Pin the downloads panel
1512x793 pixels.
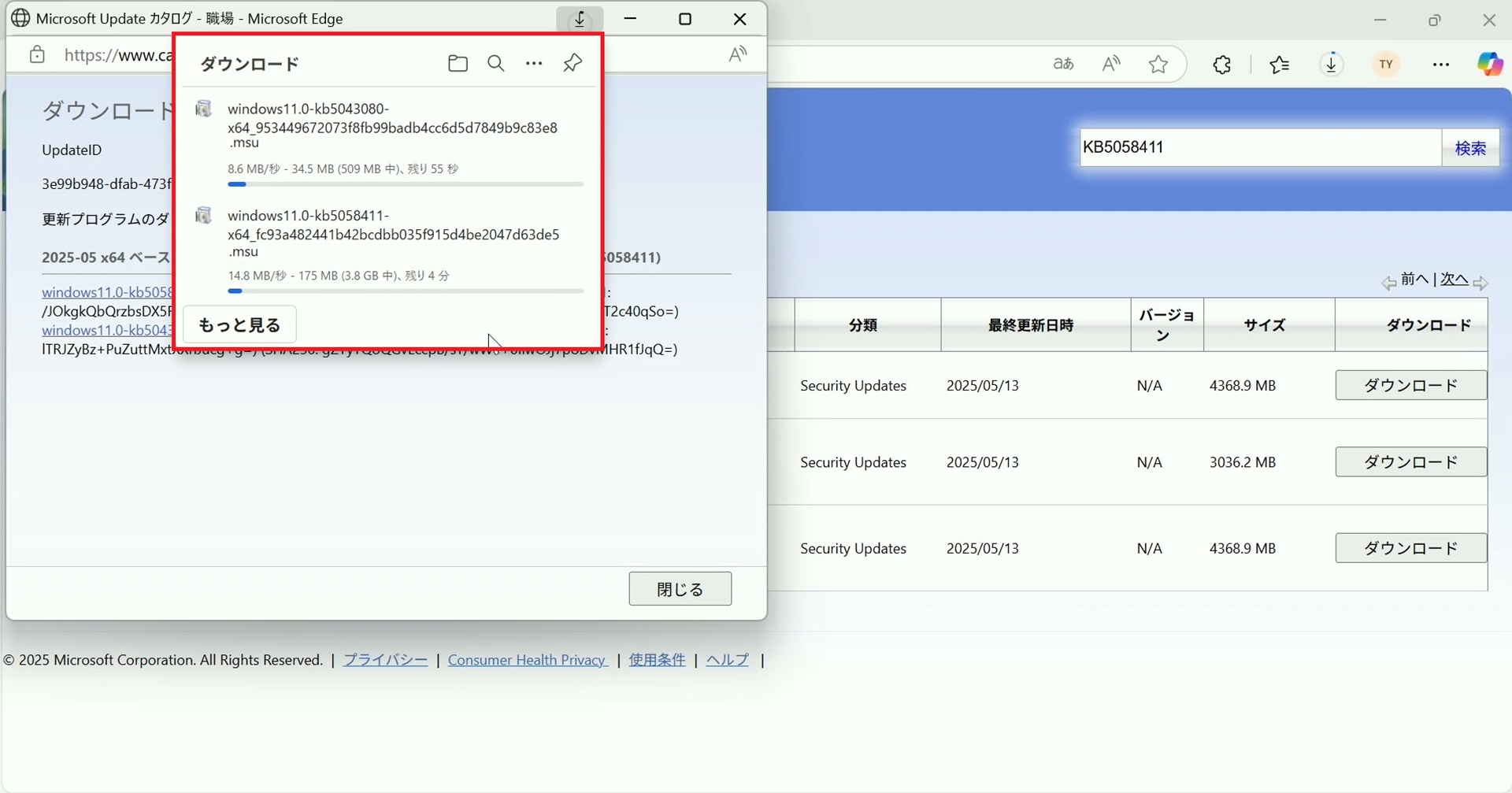pos(573,63)
